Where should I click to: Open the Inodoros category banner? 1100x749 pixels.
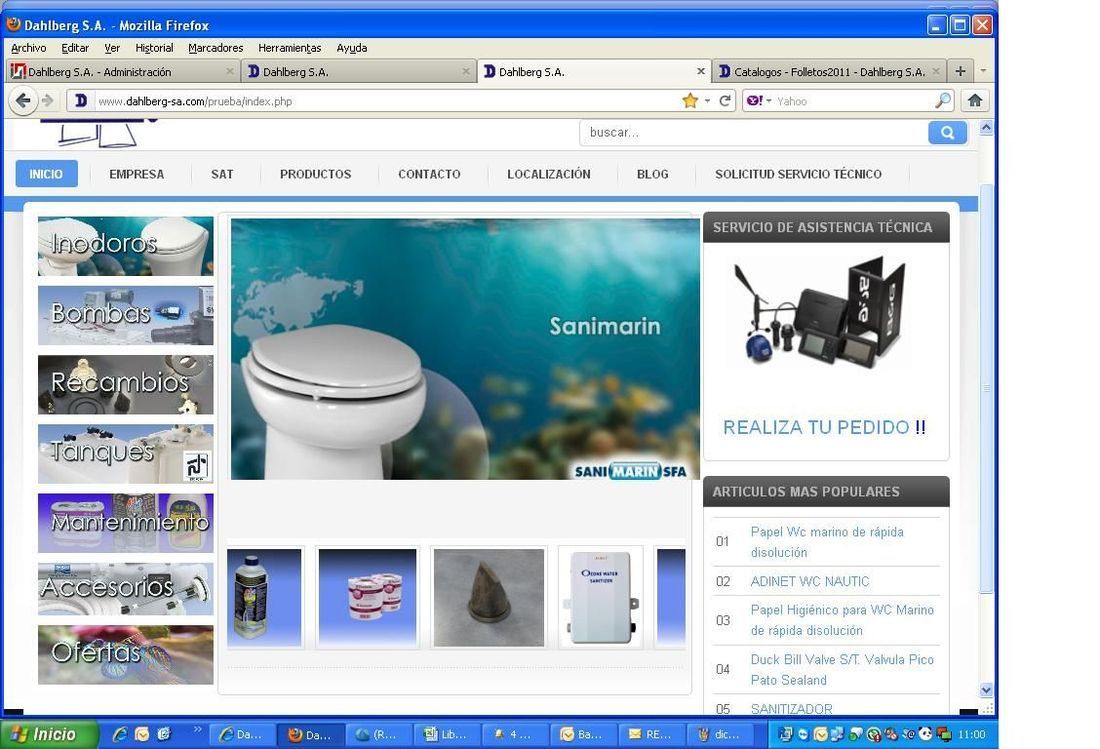point(126,245)
